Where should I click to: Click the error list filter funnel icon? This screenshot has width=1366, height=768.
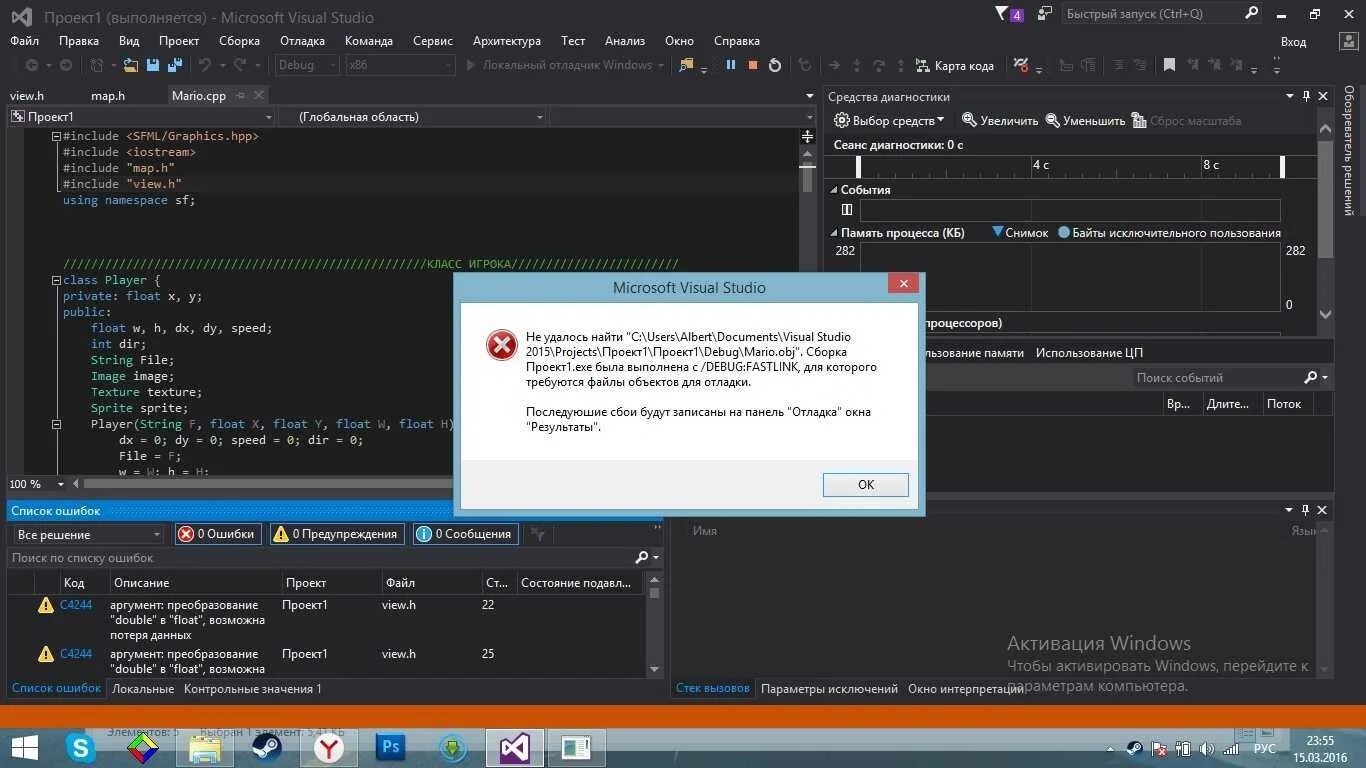[x=538, y=534]
